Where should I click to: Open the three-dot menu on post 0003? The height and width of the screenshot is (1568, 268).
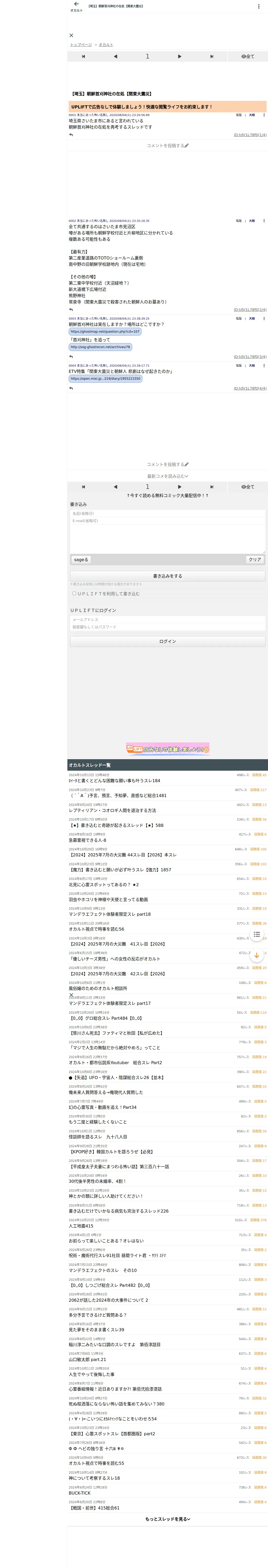[264, 318]
